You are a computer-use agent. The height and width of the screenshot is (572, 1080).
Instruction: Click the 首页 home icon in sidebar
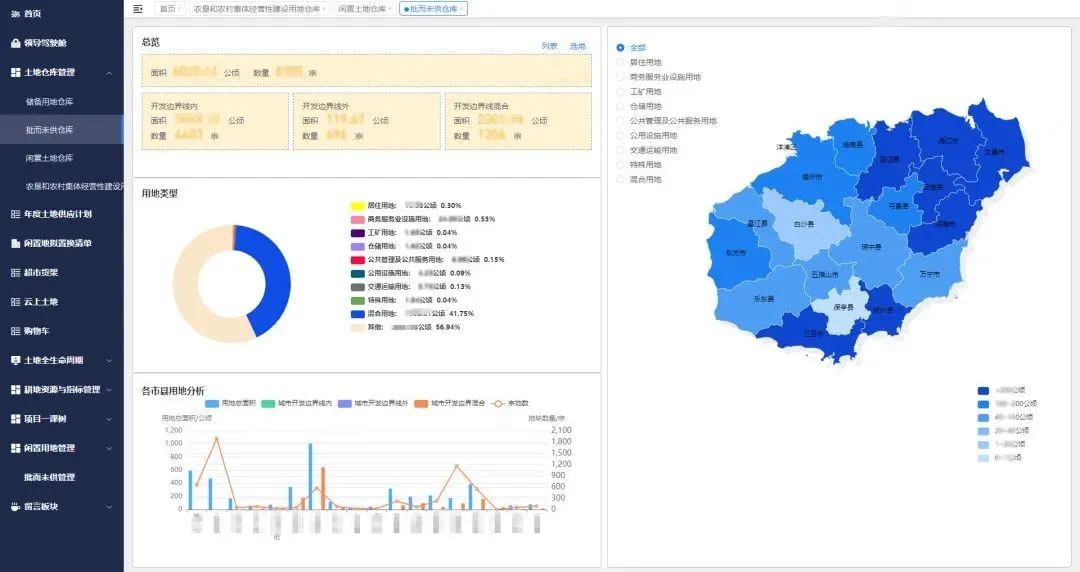[15, 14]
